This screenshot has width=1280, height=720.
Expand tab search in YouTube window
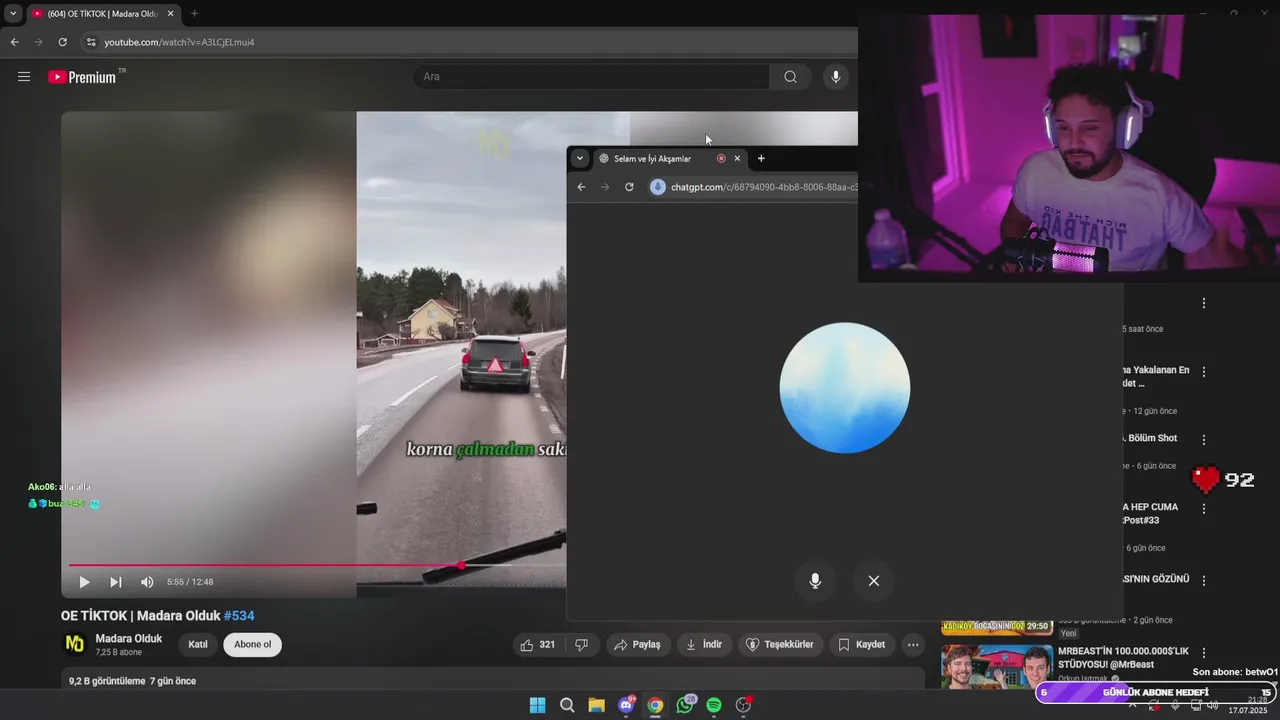tap(13, 14)
